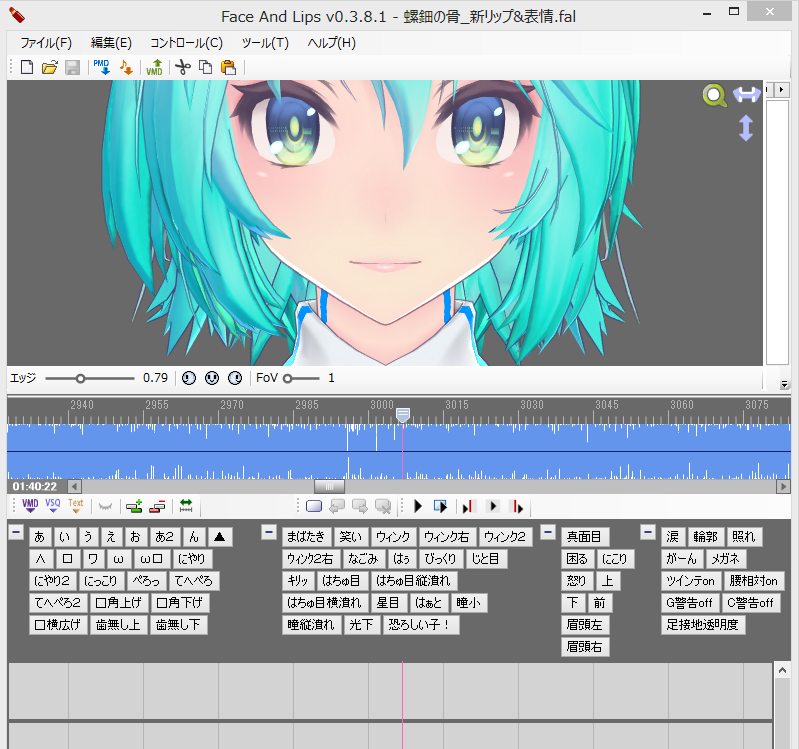The height and width of the screenshot is (749, 799).
Task: Click the green fit-width arrows icon
Action: pos(186,506)
